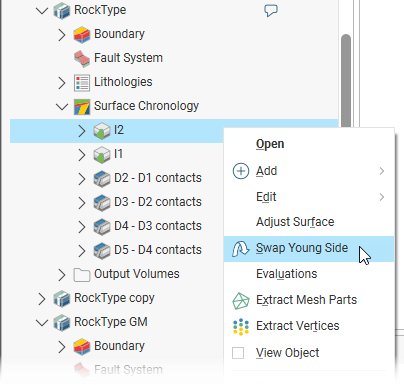Select the D5 - D4 contacts item
404x385 pixels.
tap(158, 250)
